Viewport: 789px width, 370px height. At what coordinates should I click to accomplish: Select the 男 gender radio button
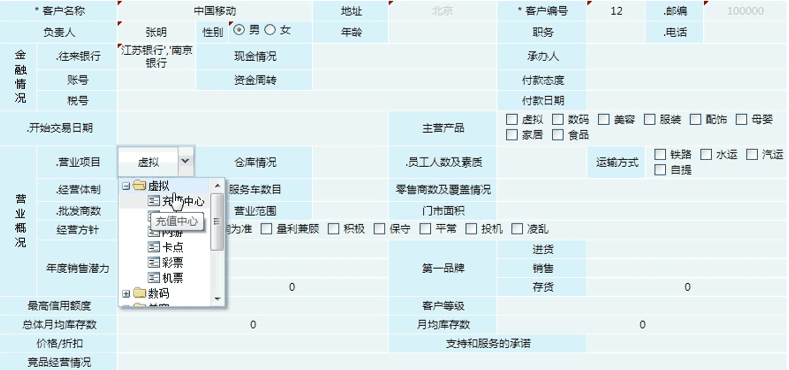coord(239,30)
